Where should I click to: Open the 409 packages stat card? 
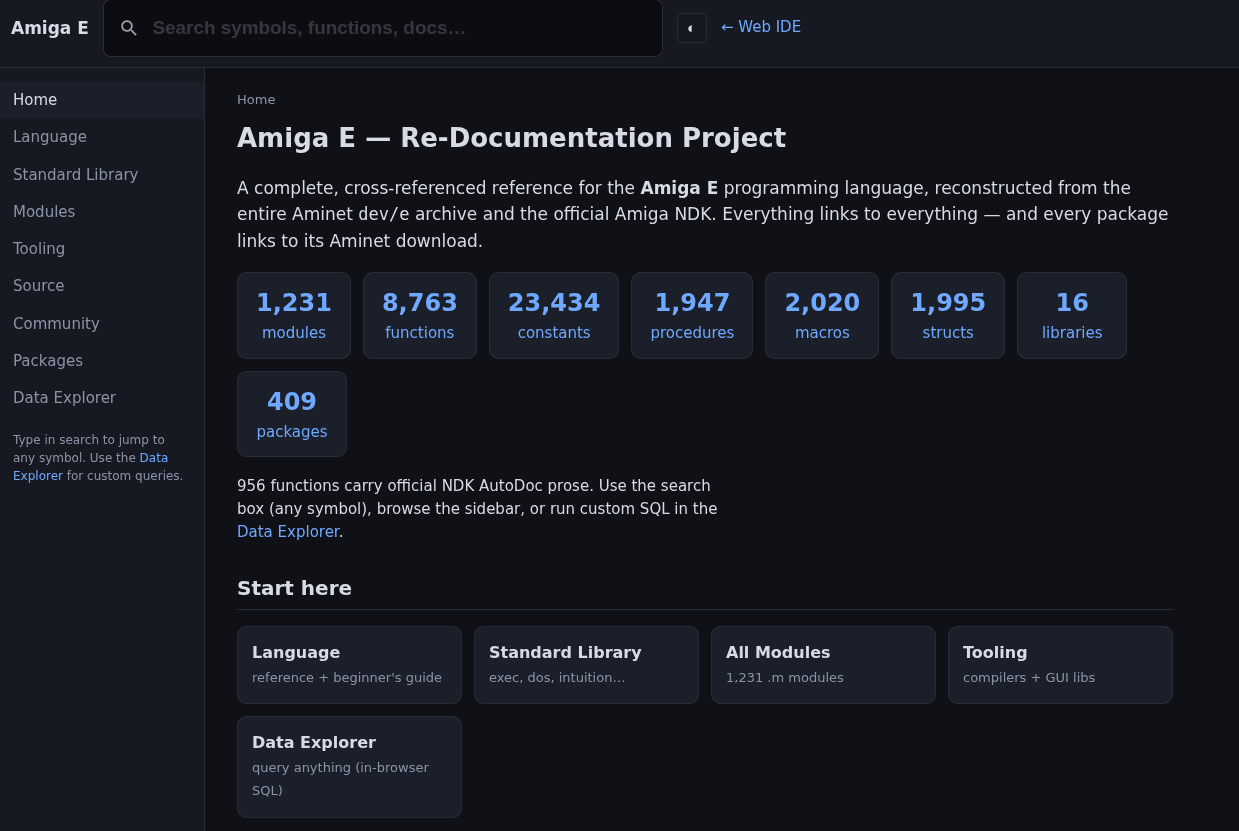292,414
